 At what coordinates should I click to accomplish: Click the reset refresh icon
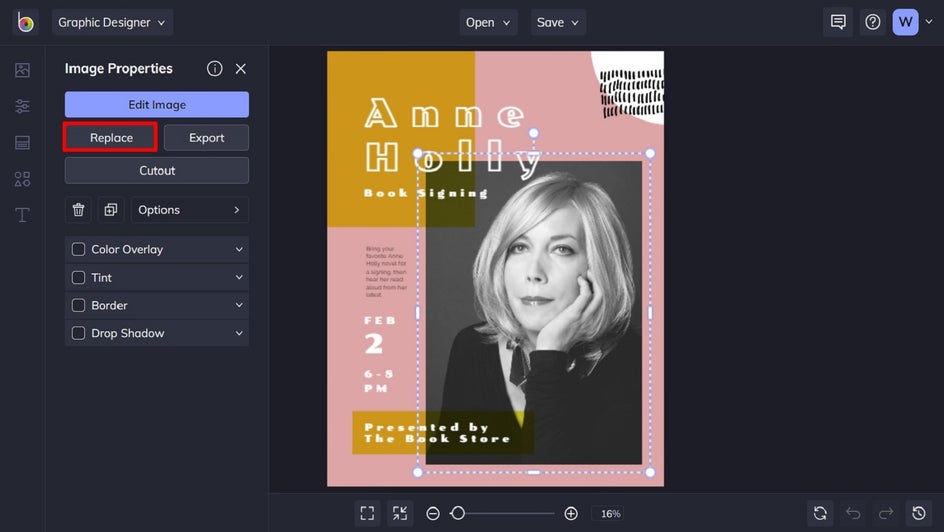tap(820, 513)
